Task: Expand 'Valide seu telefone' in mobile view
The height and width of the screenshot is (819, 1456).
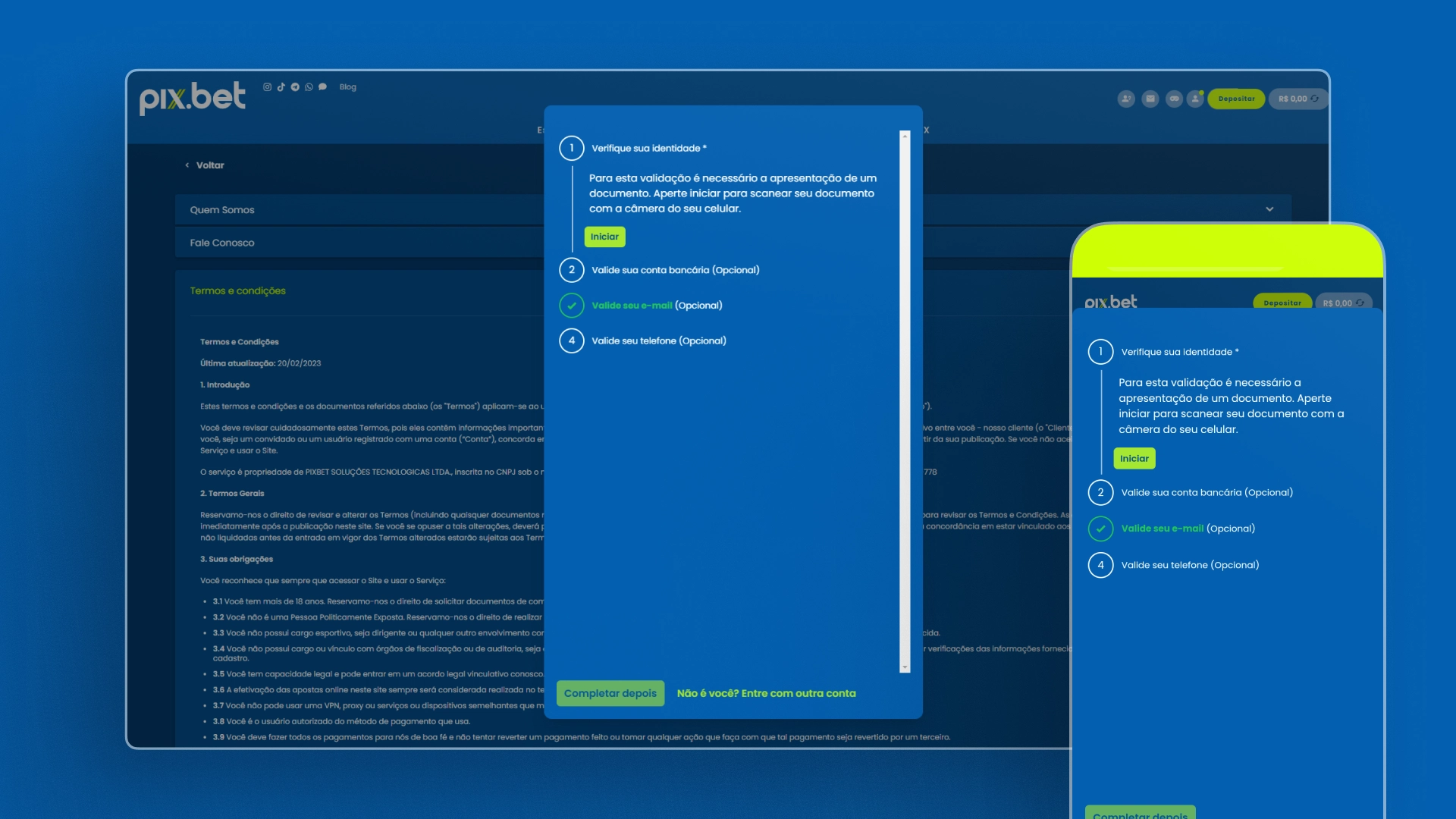Action: pyautogui.click(x=1190, y=565)
